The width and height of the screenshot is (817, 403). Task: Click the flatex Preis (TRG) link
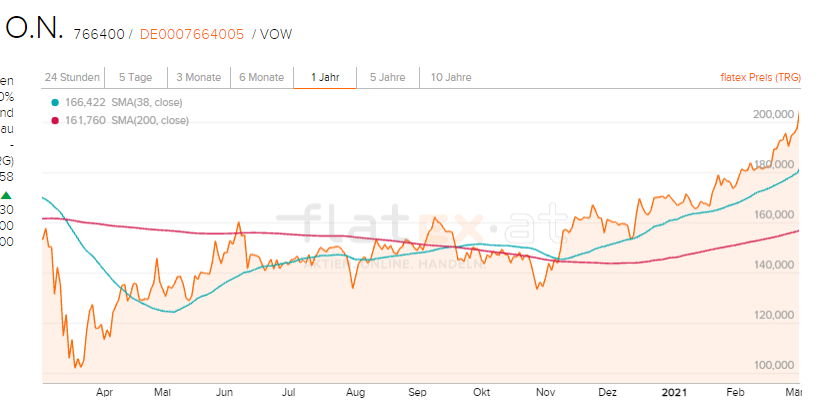(761, 77)
